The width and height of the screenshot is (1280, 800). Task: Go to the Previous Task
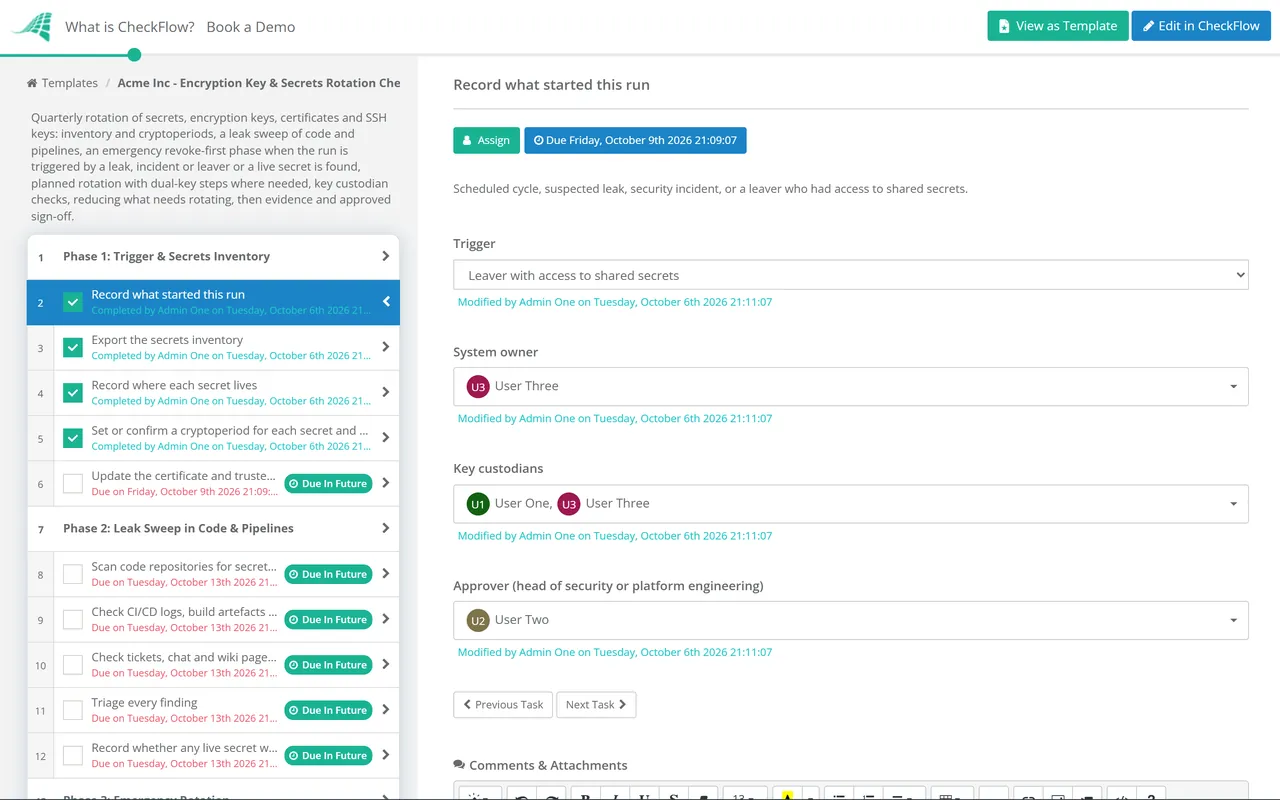503,704
